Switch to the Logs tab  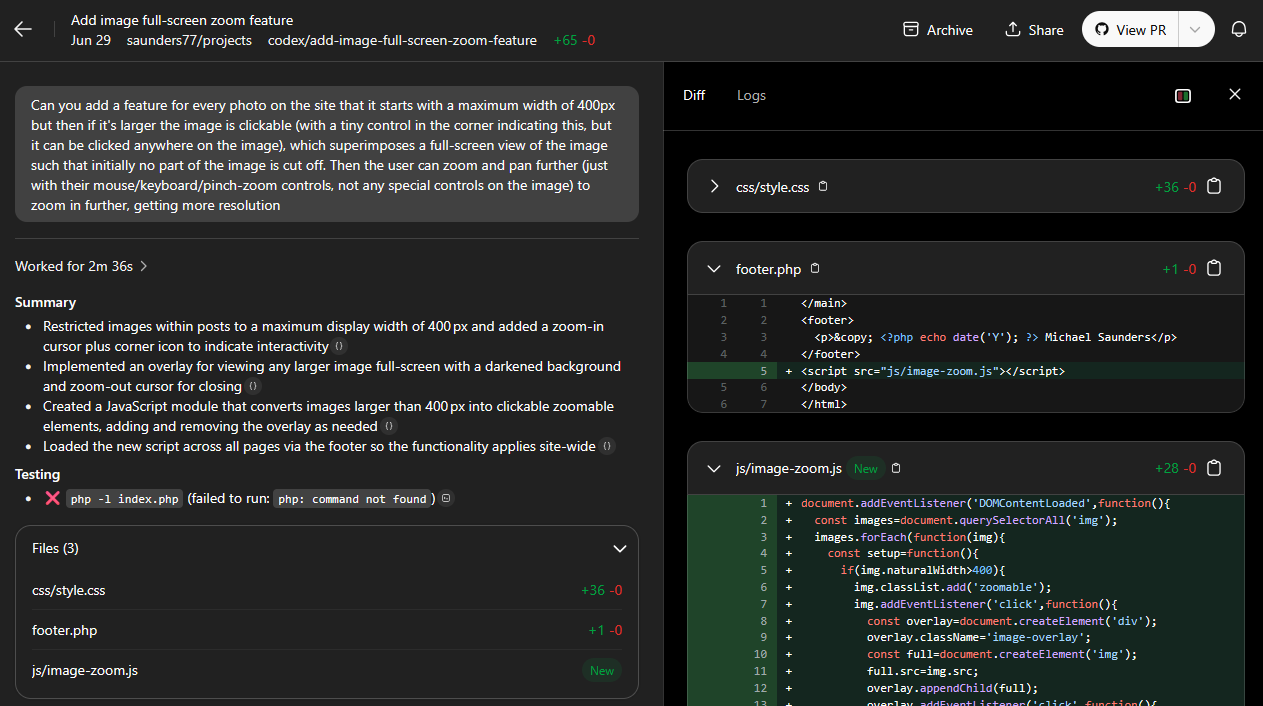tap(751, 95)
